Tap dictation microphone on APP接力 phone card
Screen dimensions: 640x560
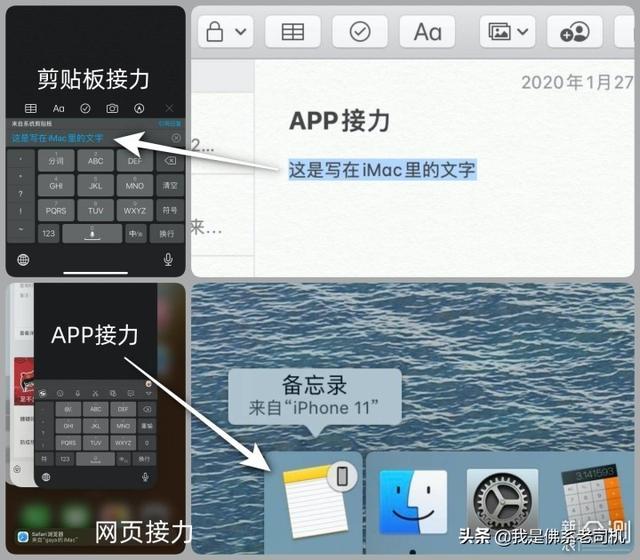[x=145, y=477]
